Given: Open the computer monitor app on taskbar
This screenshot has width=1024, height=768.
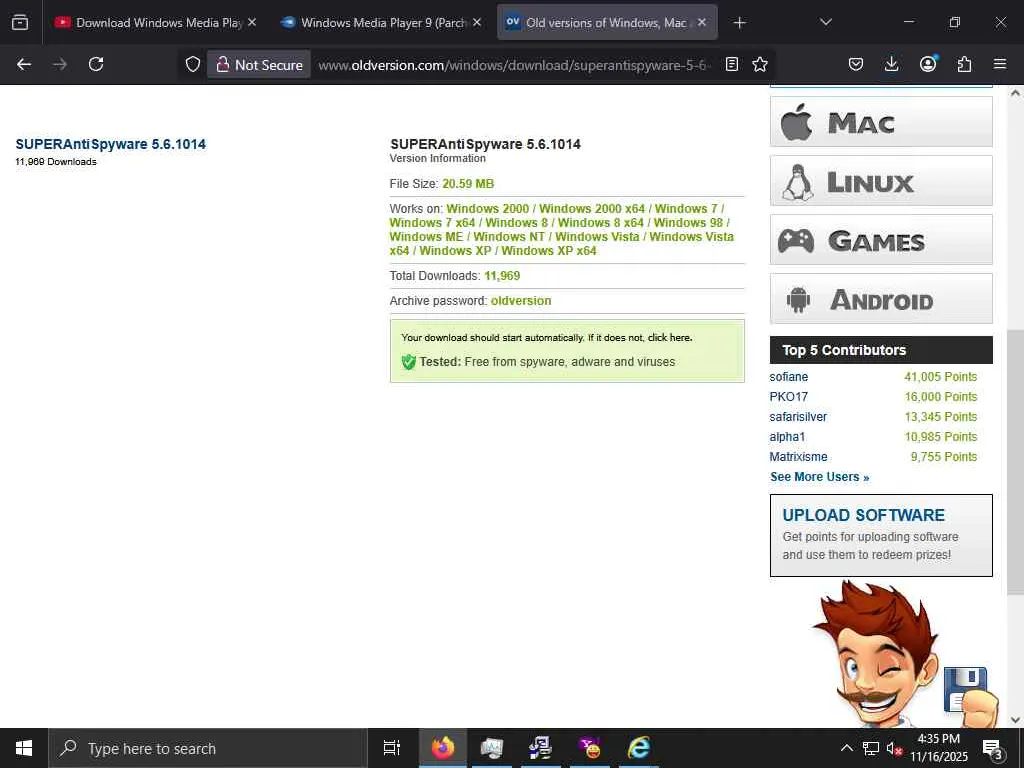Looking at the screenshot, I should pyautogui.click(x=492, y=748).
